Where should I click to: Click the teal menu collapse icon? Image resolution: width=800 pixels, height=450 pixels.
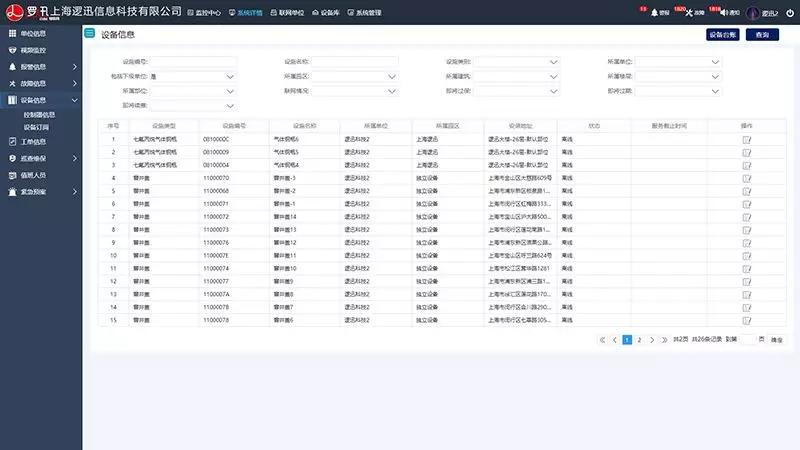tap(90, 34)
